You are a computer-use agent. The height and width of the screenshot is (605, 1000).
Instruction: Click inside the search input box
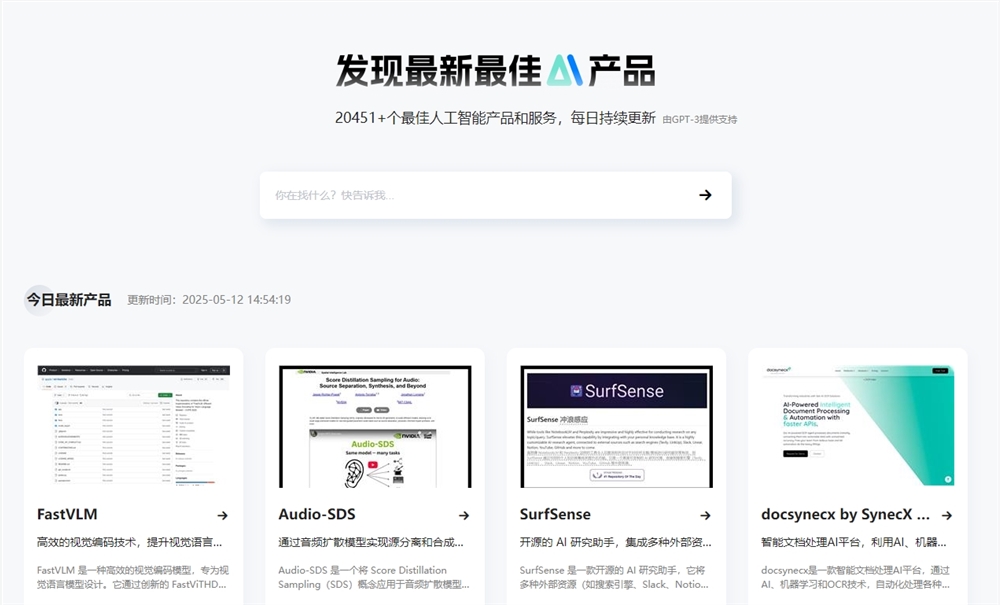click(x=450, y=194)
